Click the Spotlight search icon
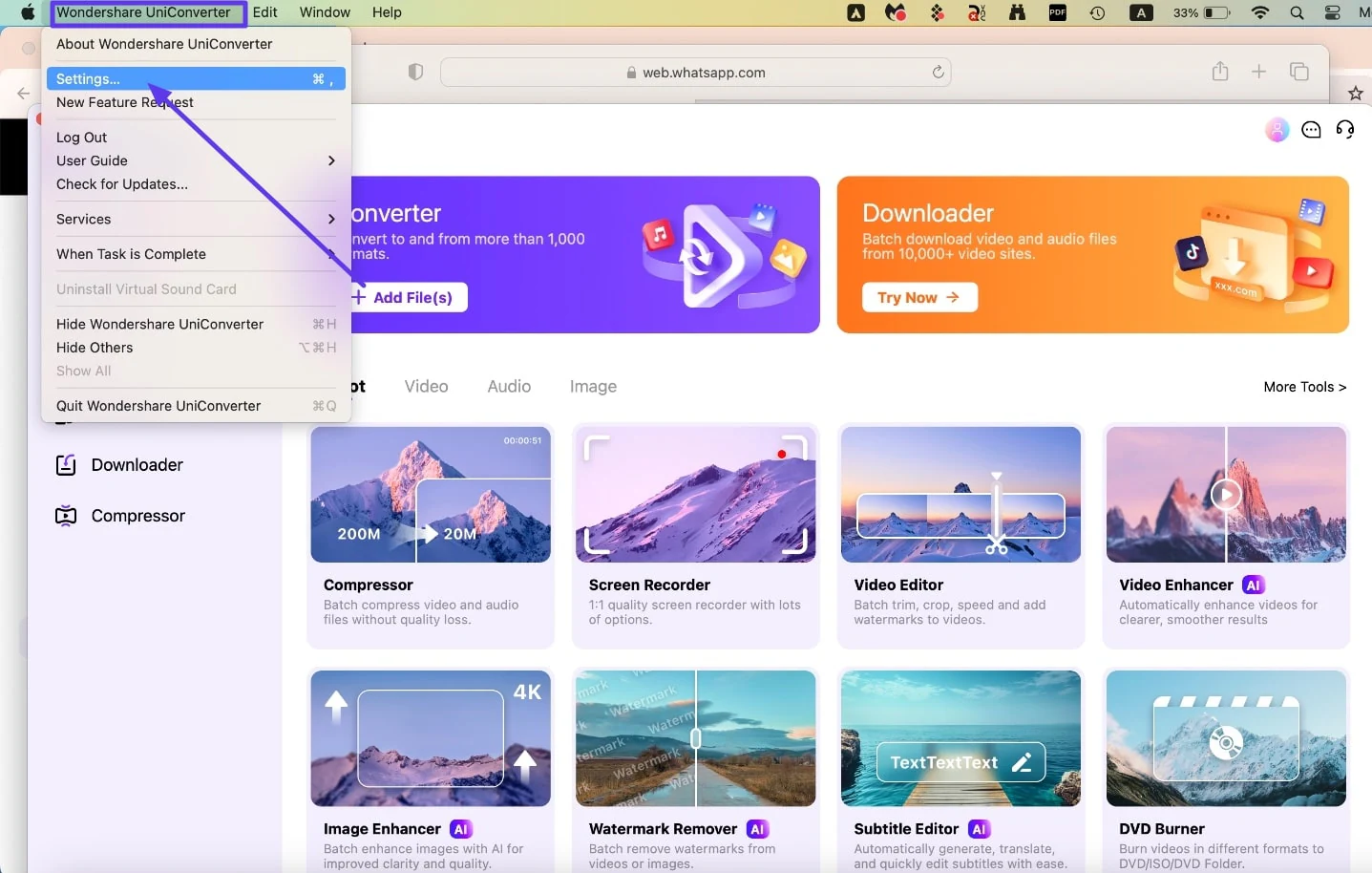 tap(1297, 12)
